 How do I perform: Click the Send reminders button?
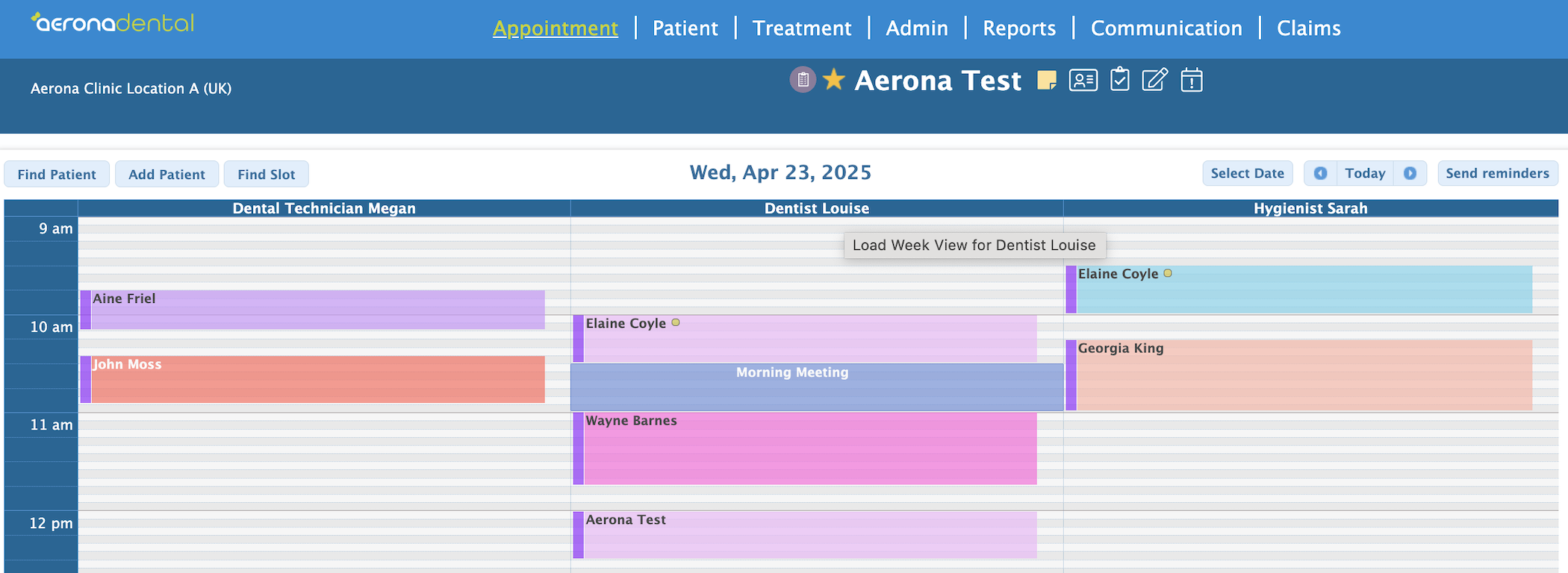1497,173
